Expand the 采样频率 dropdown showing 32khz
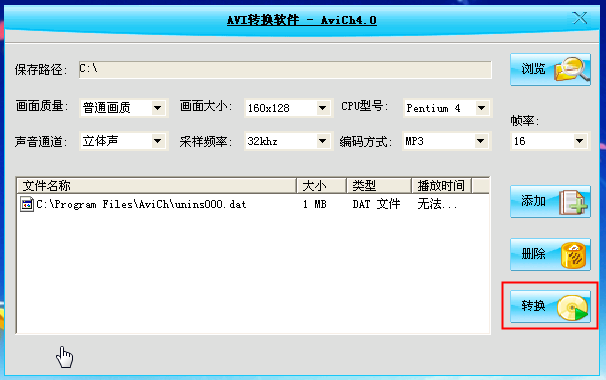The image size is (606, 380). pyautogui.click(x=288, y=141)
